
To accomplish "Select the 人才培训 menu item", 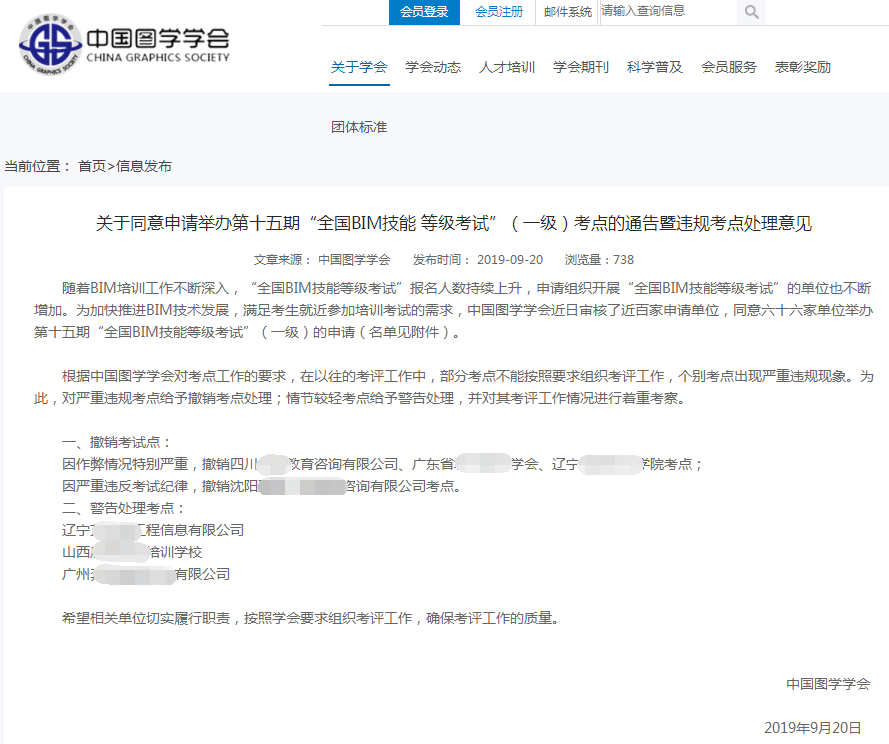I will (506, 66).
